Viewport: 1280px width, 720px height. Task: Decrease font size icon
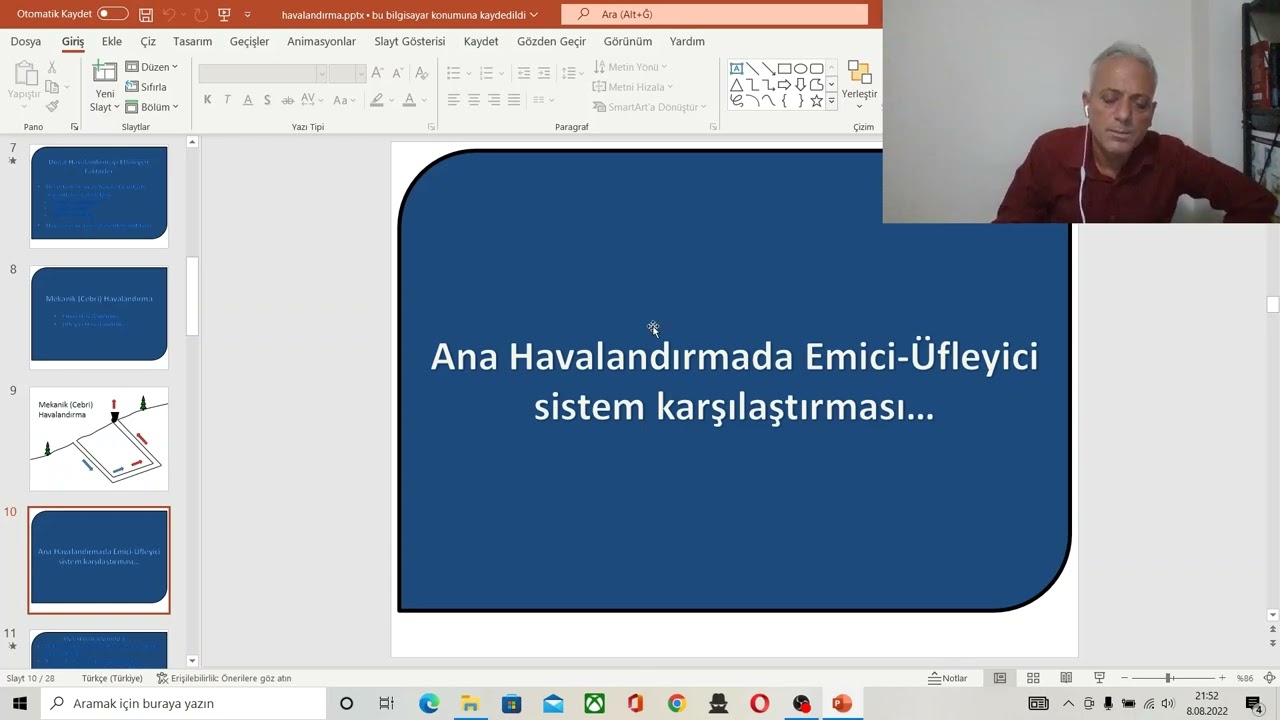point(397,73)
